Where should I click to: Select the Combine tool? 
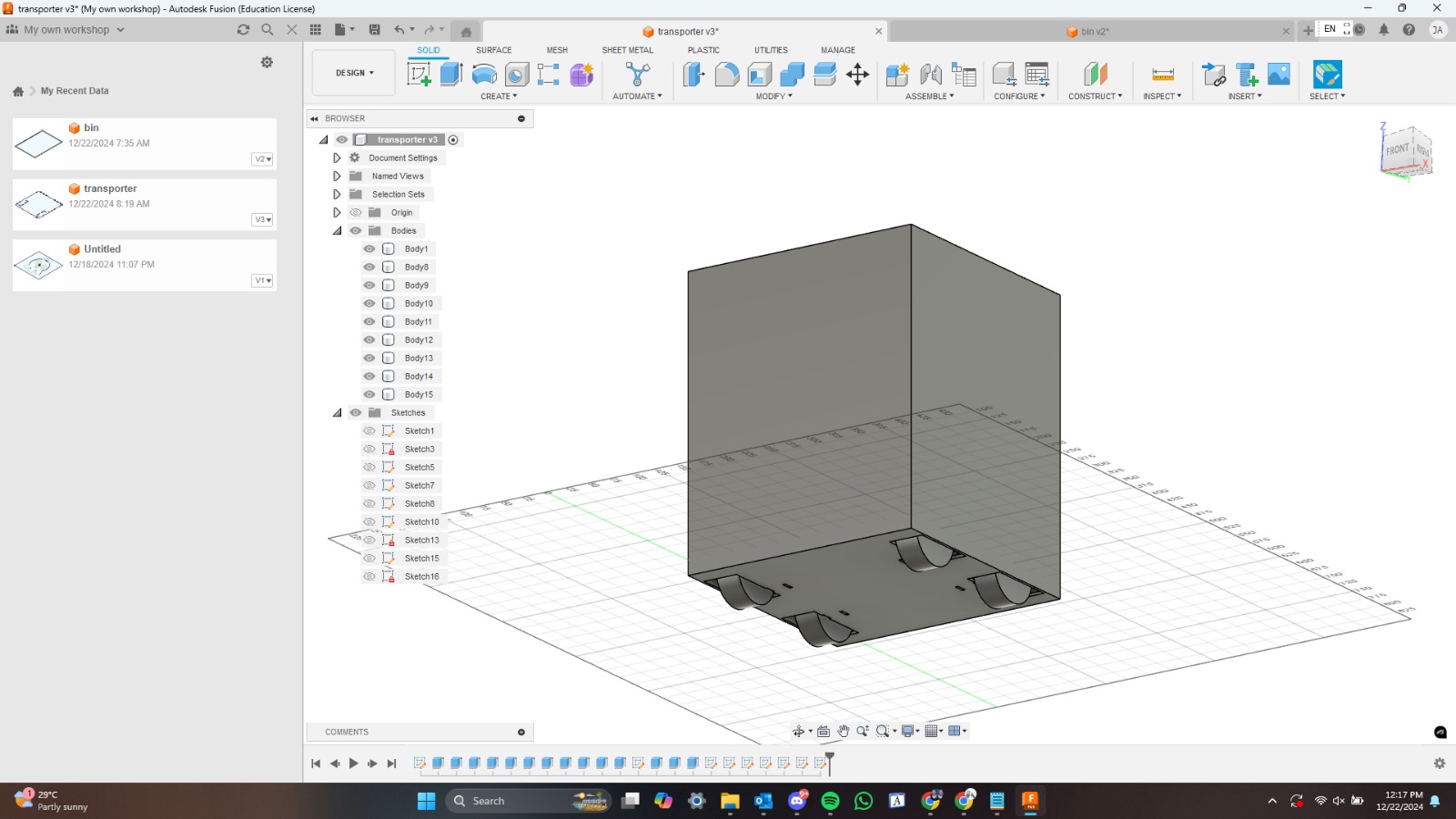pos(792,74)
